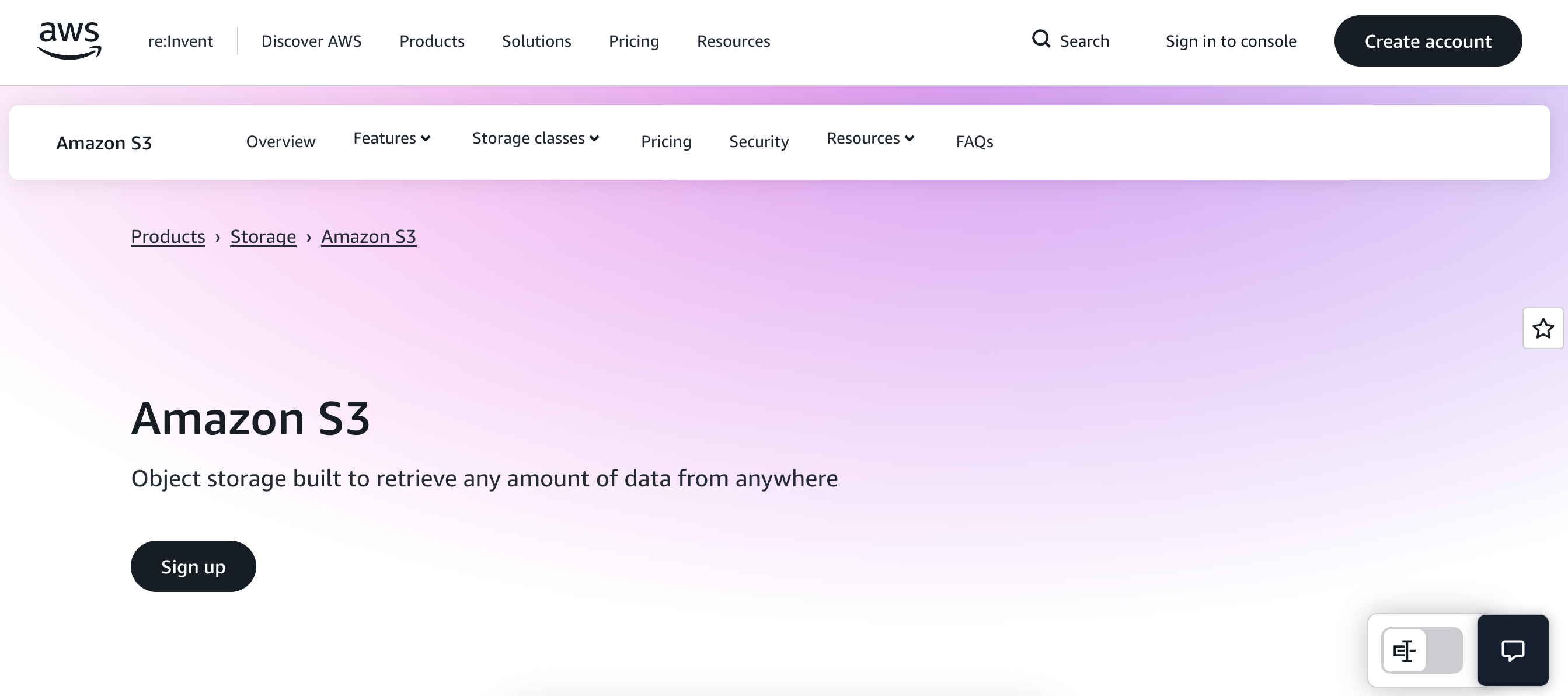
Task: Click the star bookmark icon
Action: (1542, 329)
